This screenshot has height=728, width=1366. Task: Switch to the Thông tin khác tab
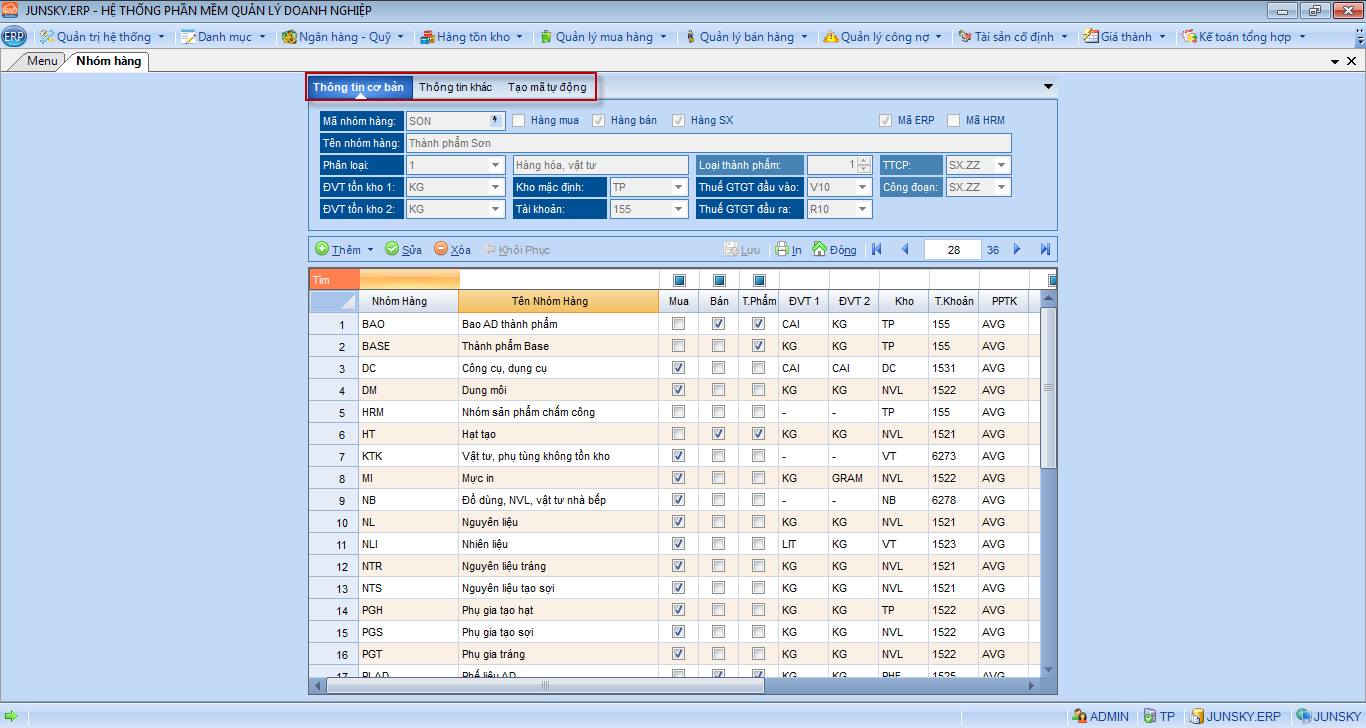(x=455, y=87)
